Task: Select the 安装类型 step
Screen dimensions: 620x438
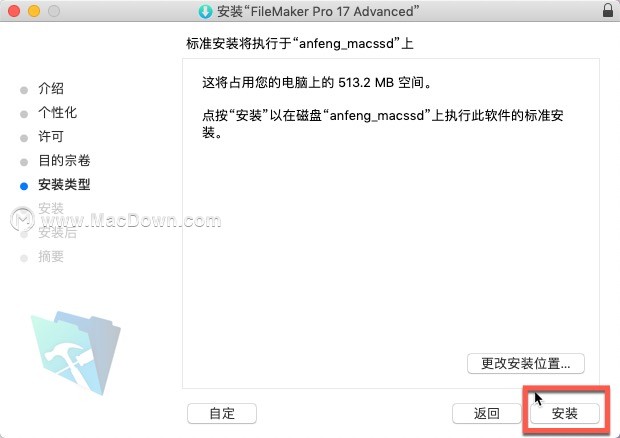Action: click(64, 185)
